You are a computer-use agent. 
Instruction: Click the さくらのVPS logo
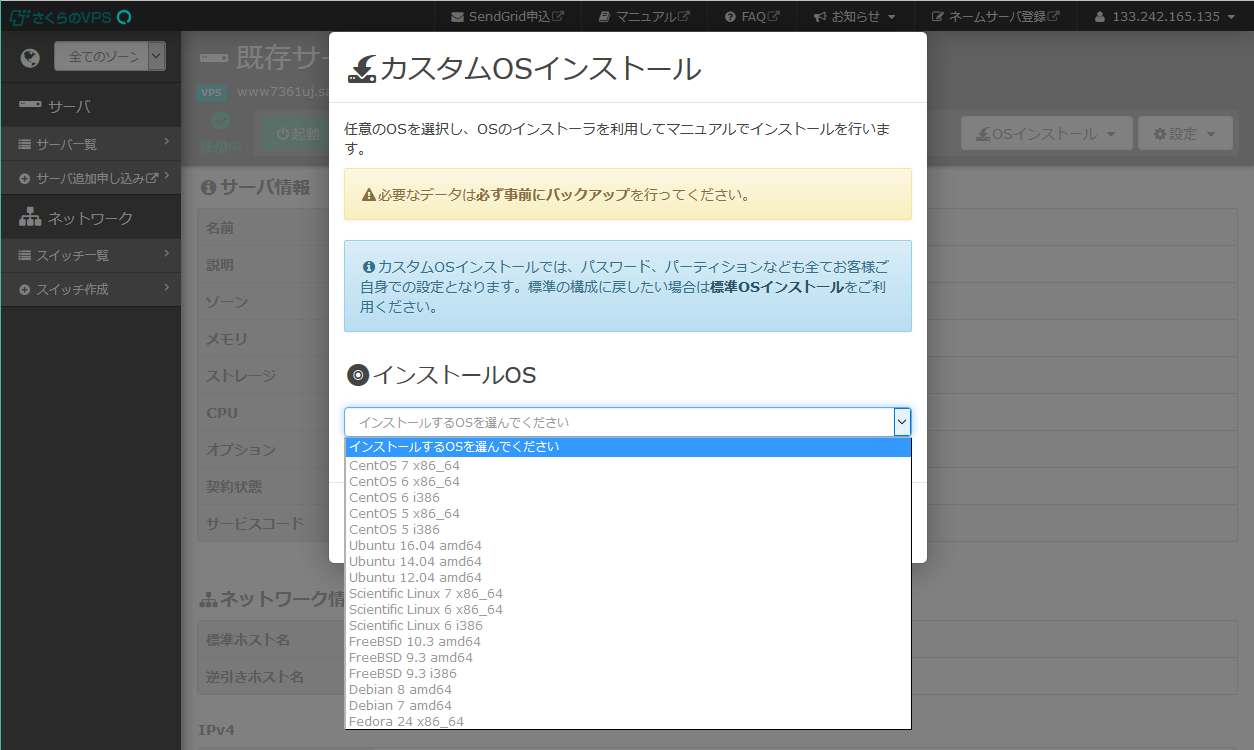(x=64, y=16)
